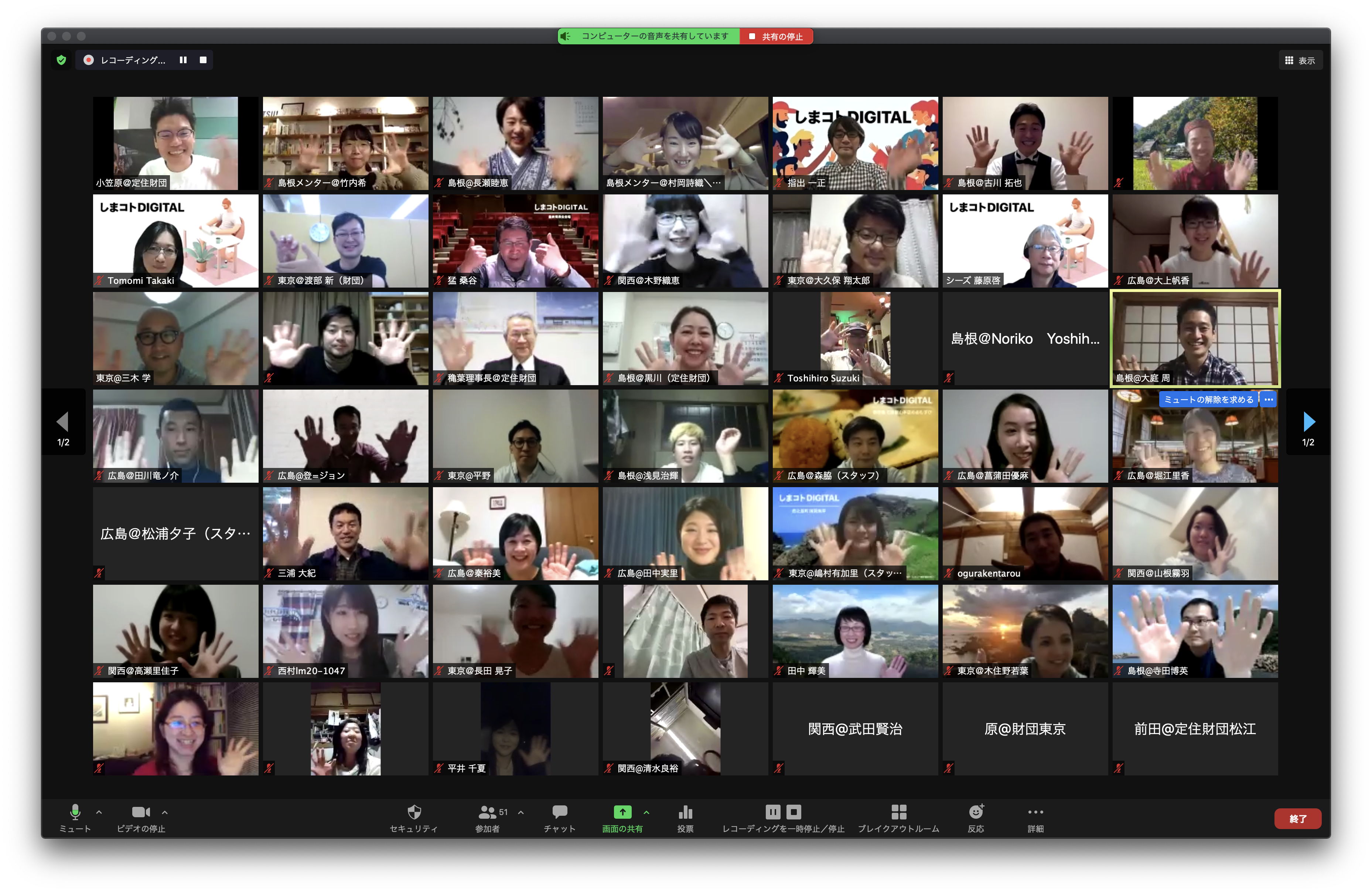Expand share screen options caret

click(646, 812)
